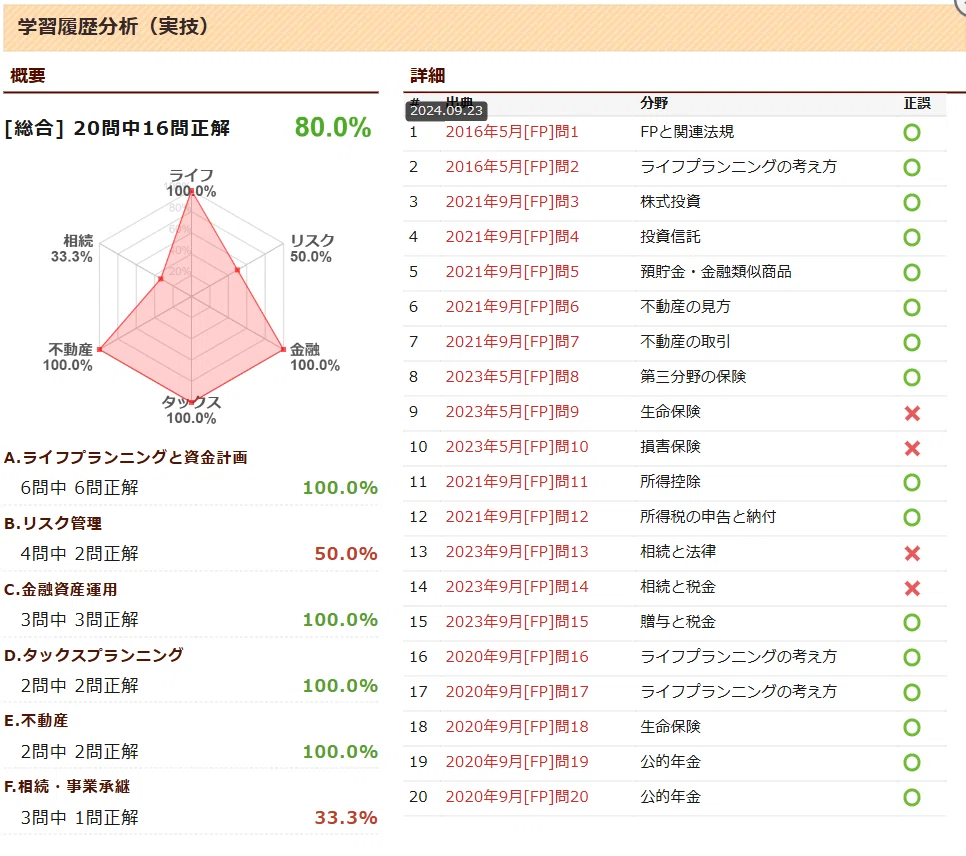This screenshot has height=856, width=966.
Task: Click the red X icon for 相続と法律 row
Action: [x=912, y=553]
